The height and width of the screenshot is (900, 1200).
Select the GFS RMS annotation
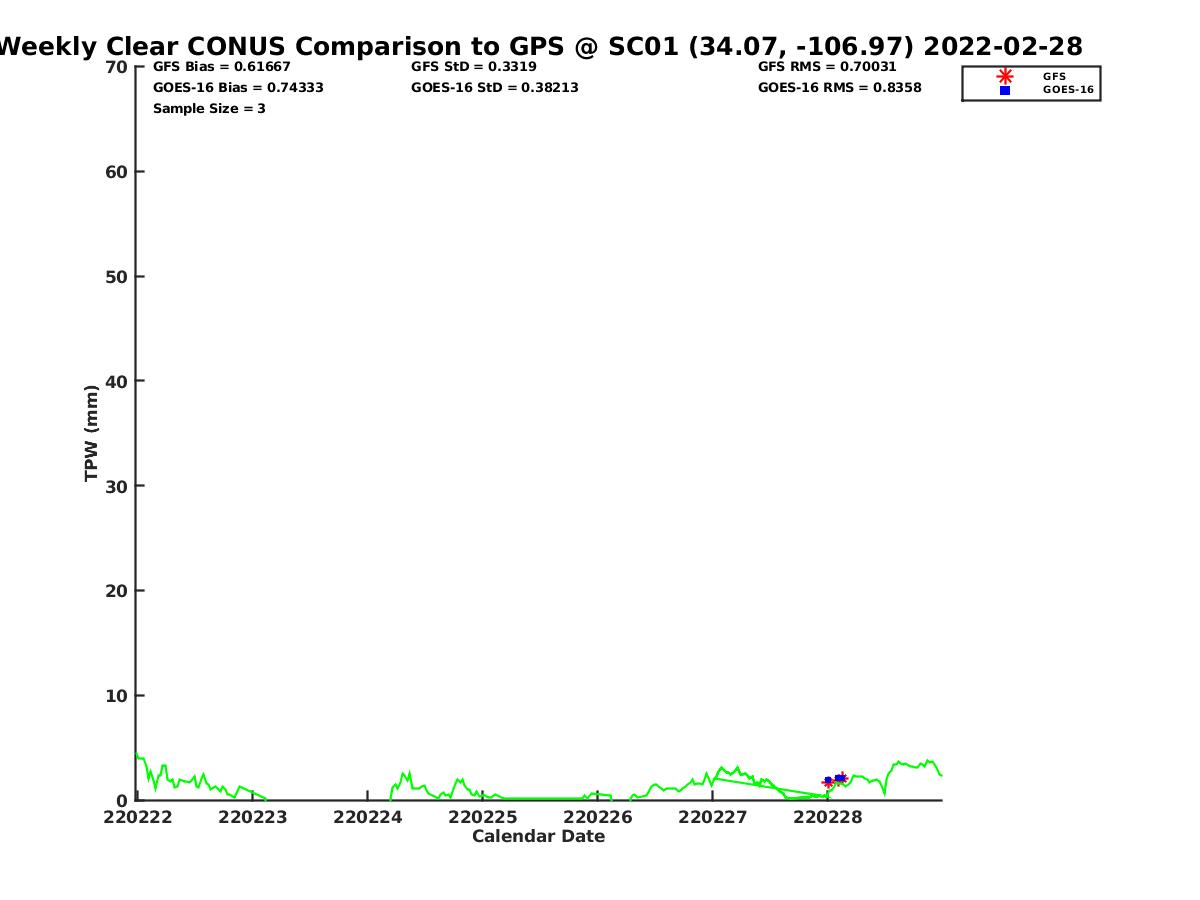click(826, 67)
